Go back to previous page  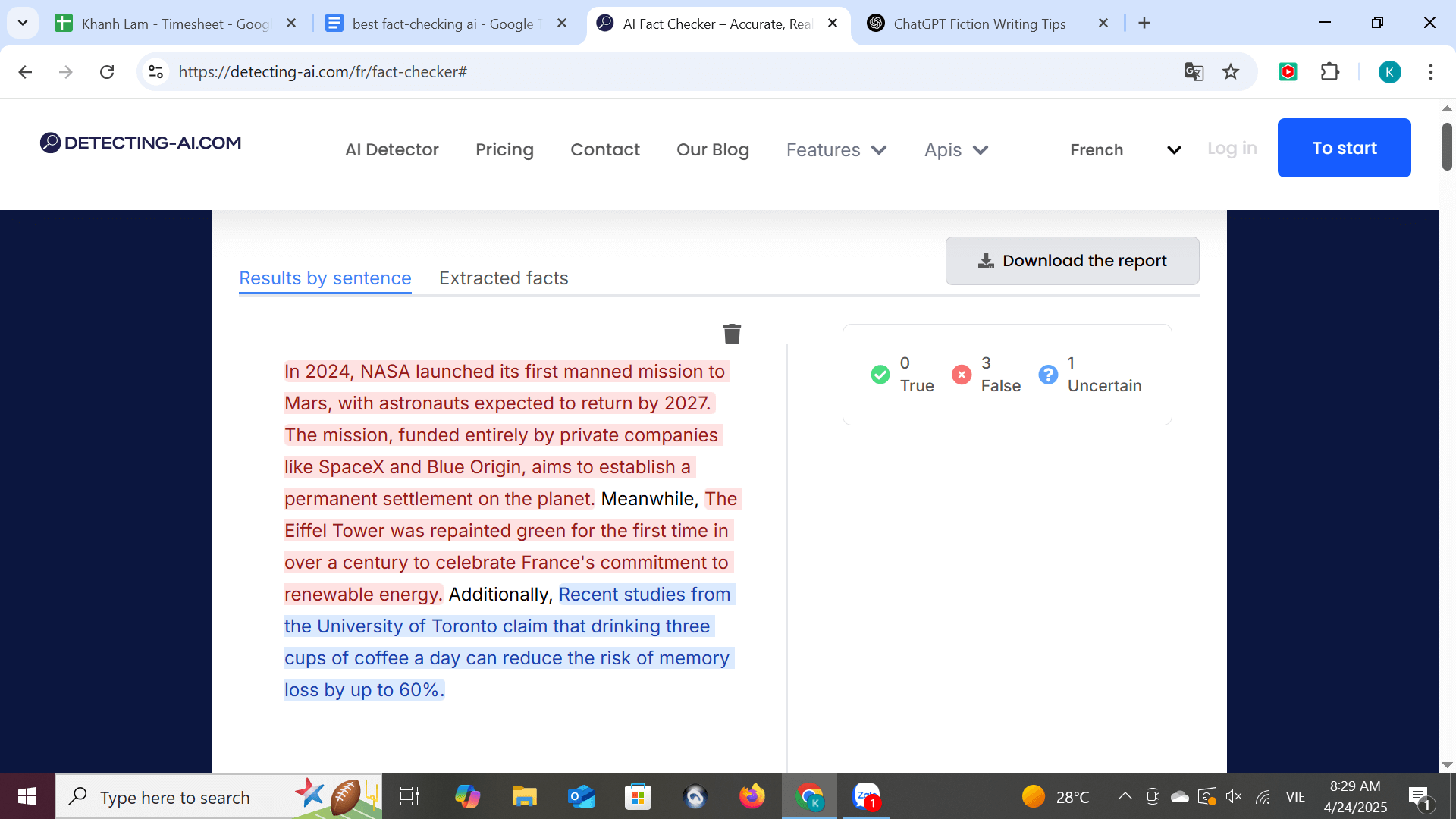(25, 72)
